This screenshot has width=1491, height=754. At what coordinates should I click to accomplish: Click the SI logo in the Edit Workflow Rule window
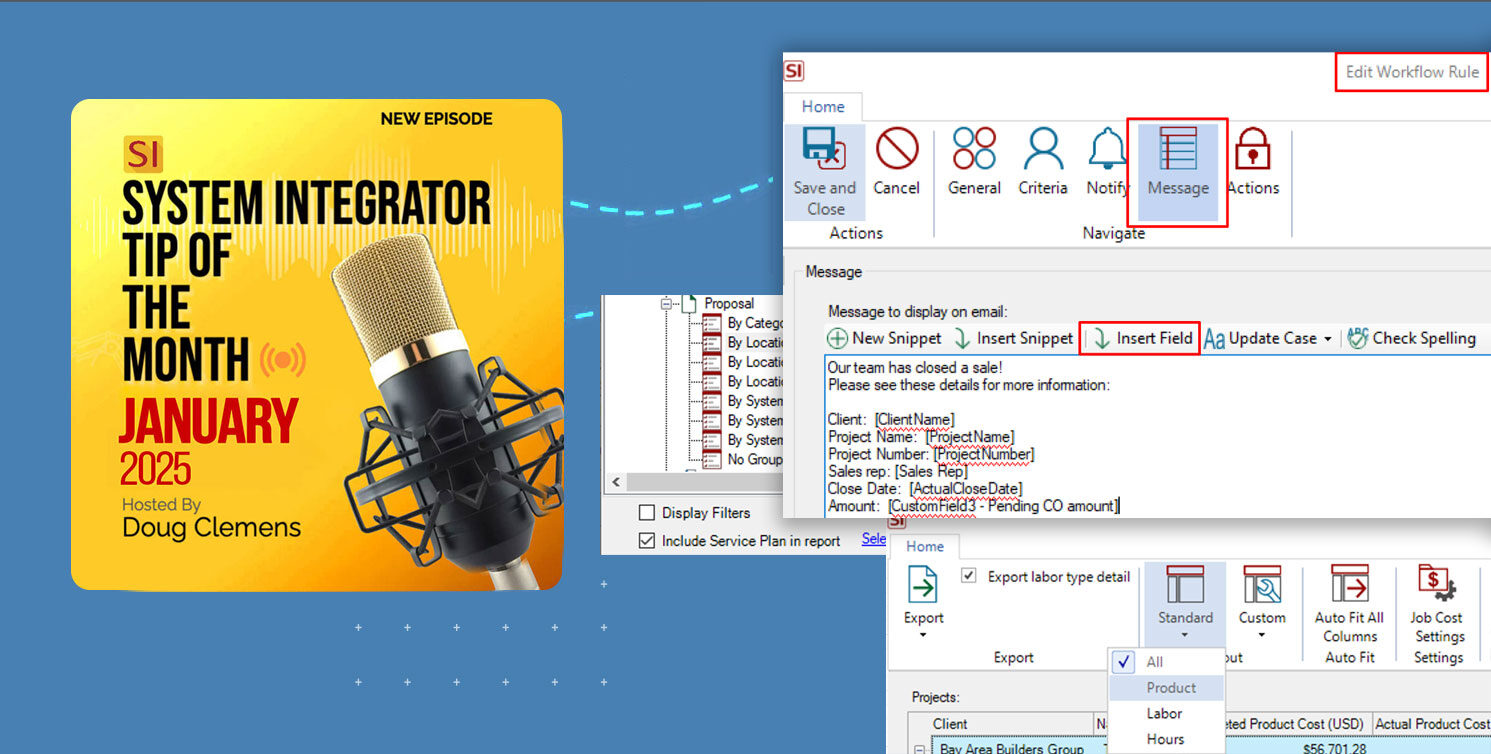pos(794,71)
